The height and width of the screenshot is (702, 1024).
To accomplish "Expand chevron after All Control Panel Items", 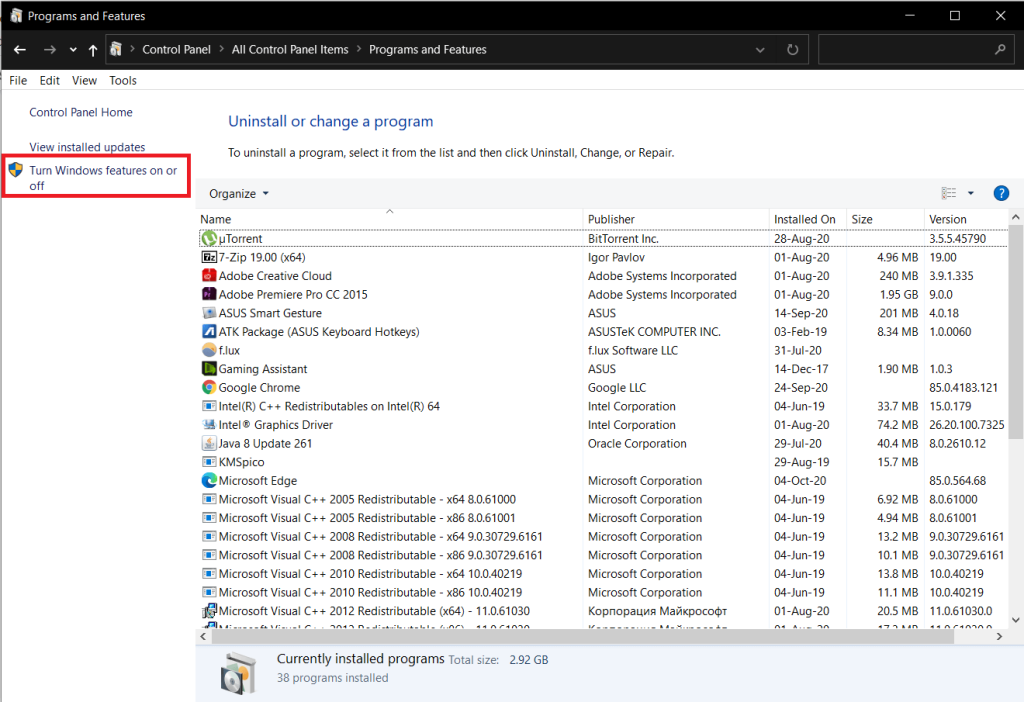I will point(359,49).
